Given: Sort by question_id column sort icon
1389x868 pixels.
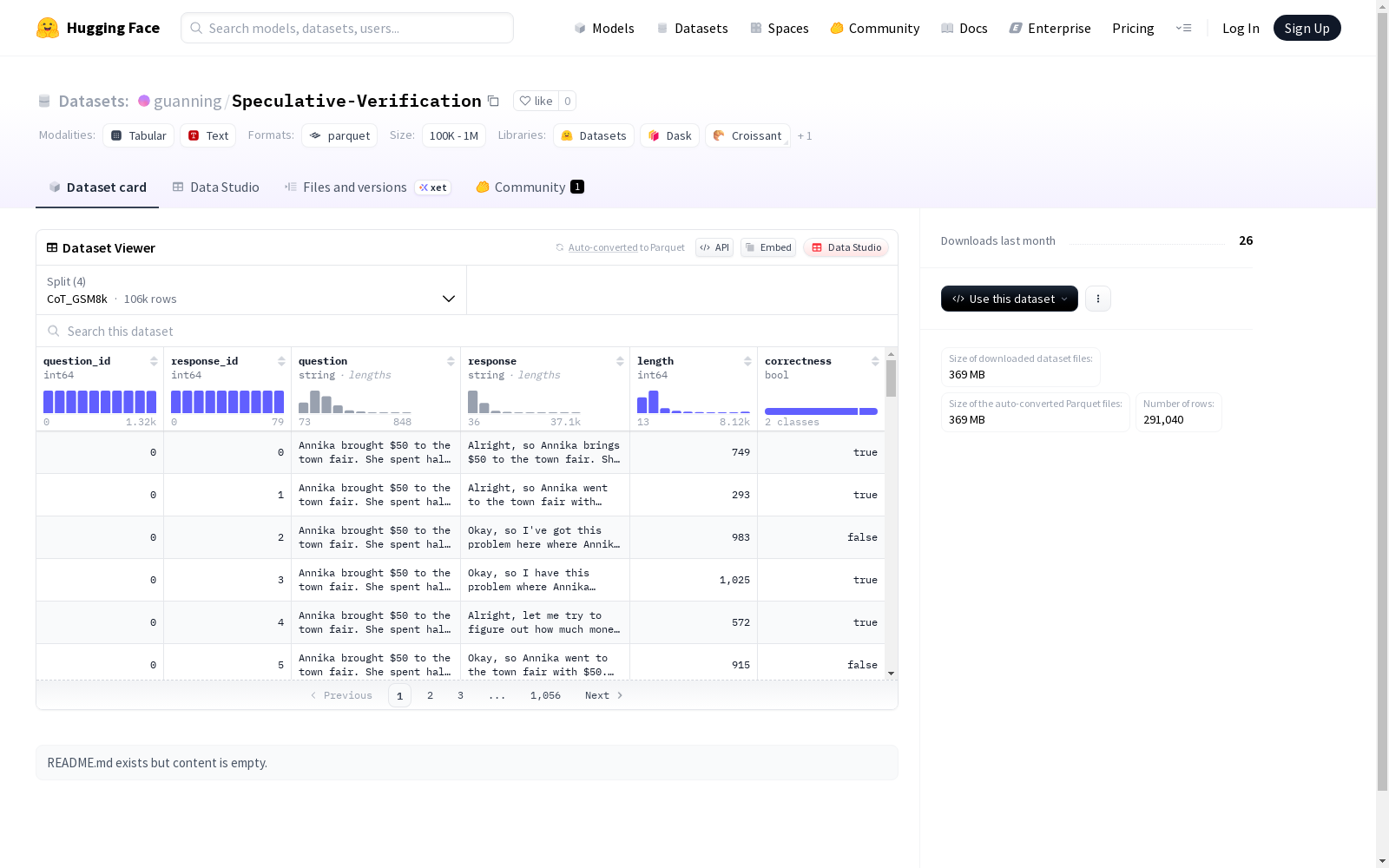Looking at the screenshot, I should pos(154,361).
